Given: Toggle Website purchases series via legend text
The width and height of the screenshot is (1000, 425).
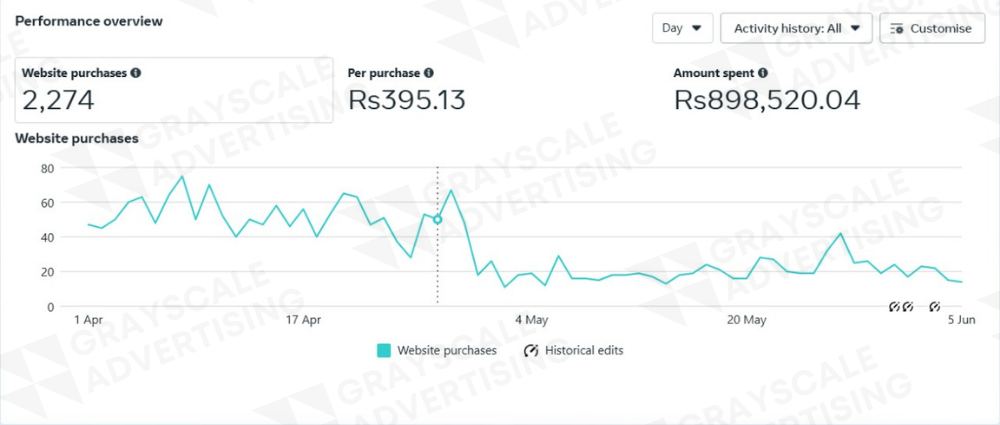Looking at the screenshot, I should (447, 351).
